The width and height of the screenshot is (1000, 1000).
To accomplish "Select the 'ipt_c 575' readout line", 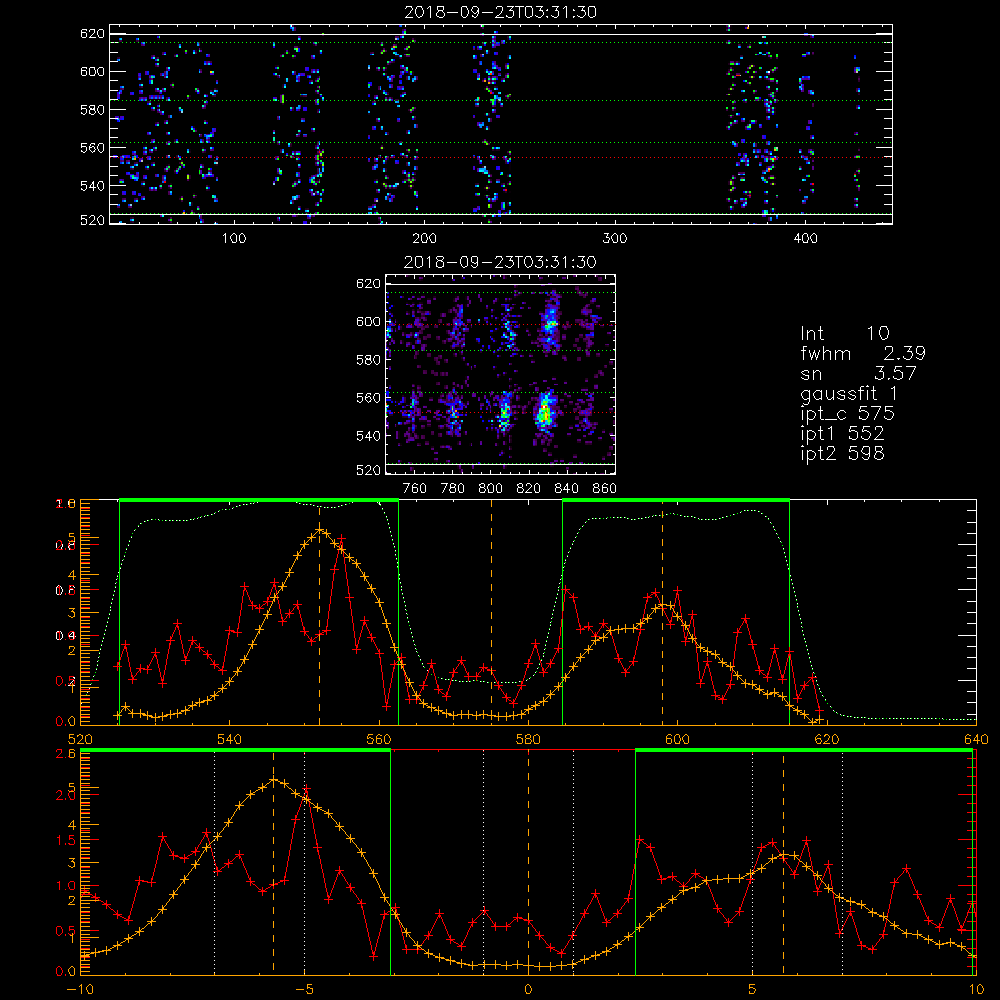I will point(848,414).
